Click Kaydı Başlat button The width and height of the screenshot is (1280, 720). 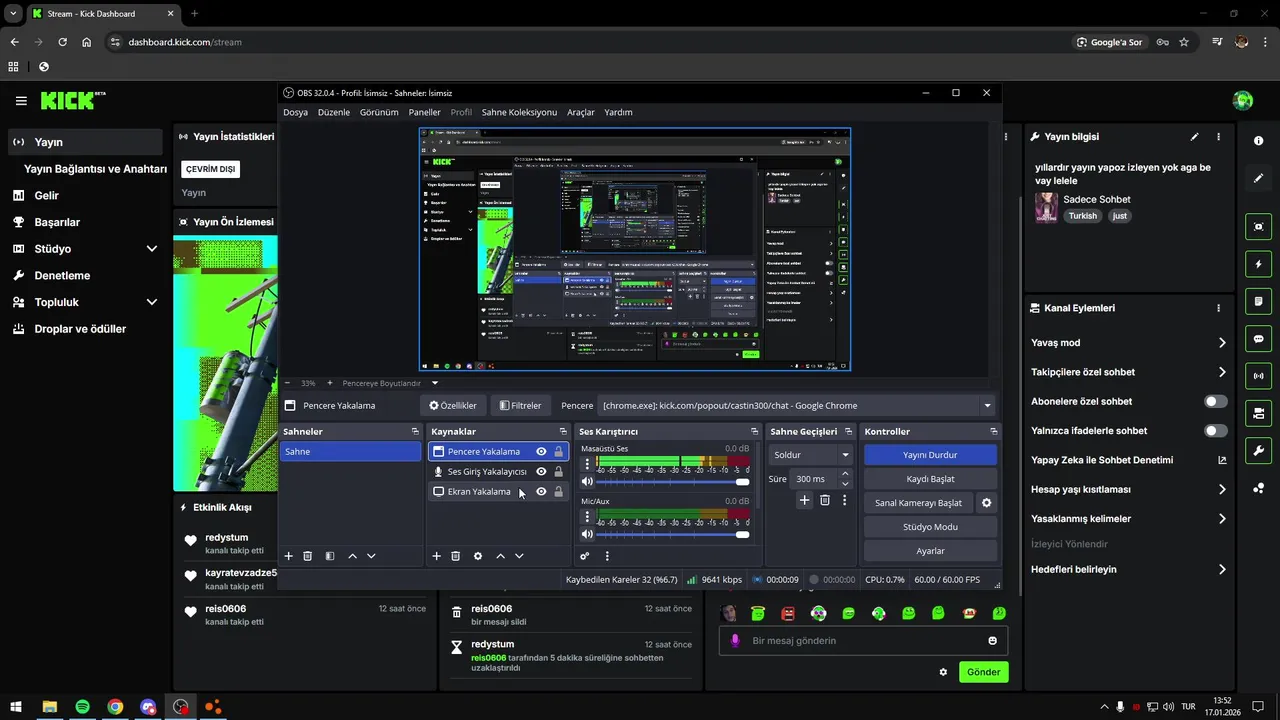pyautogui.click(x=930, y=479)
